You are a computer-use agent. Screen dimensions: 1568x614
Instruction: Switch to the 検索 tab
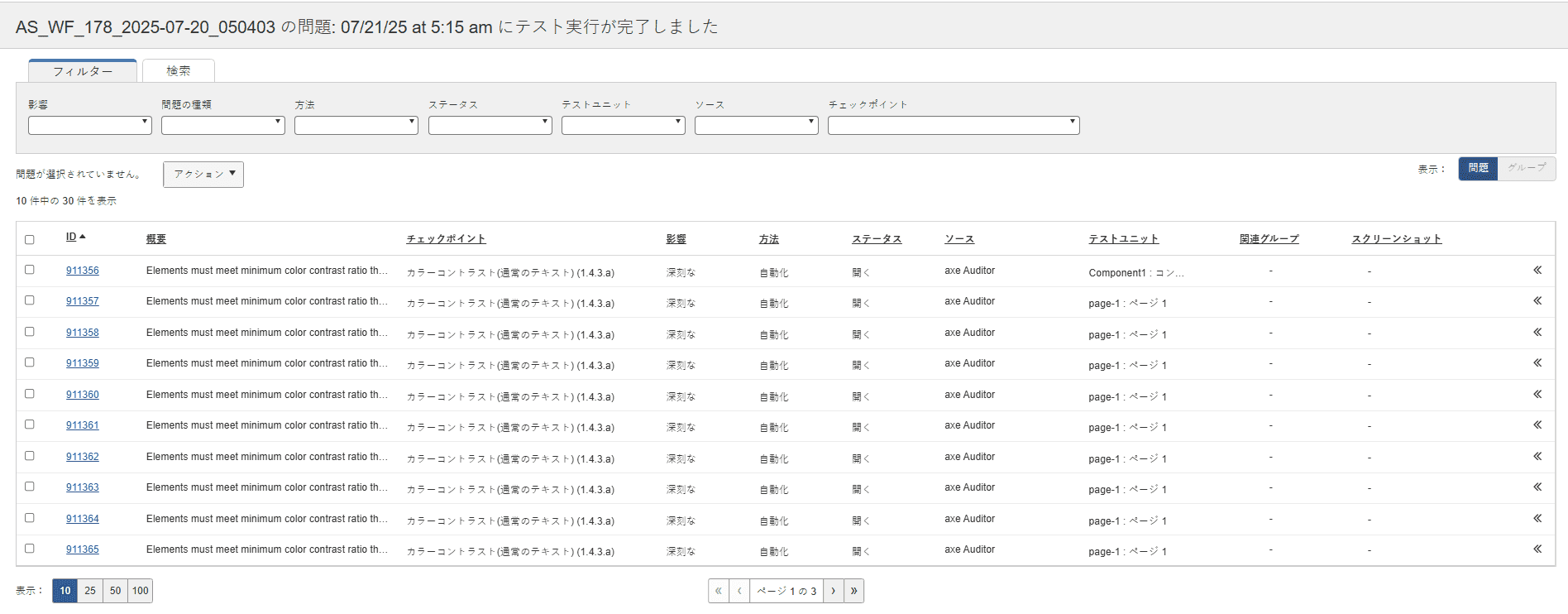click(179, 71)
